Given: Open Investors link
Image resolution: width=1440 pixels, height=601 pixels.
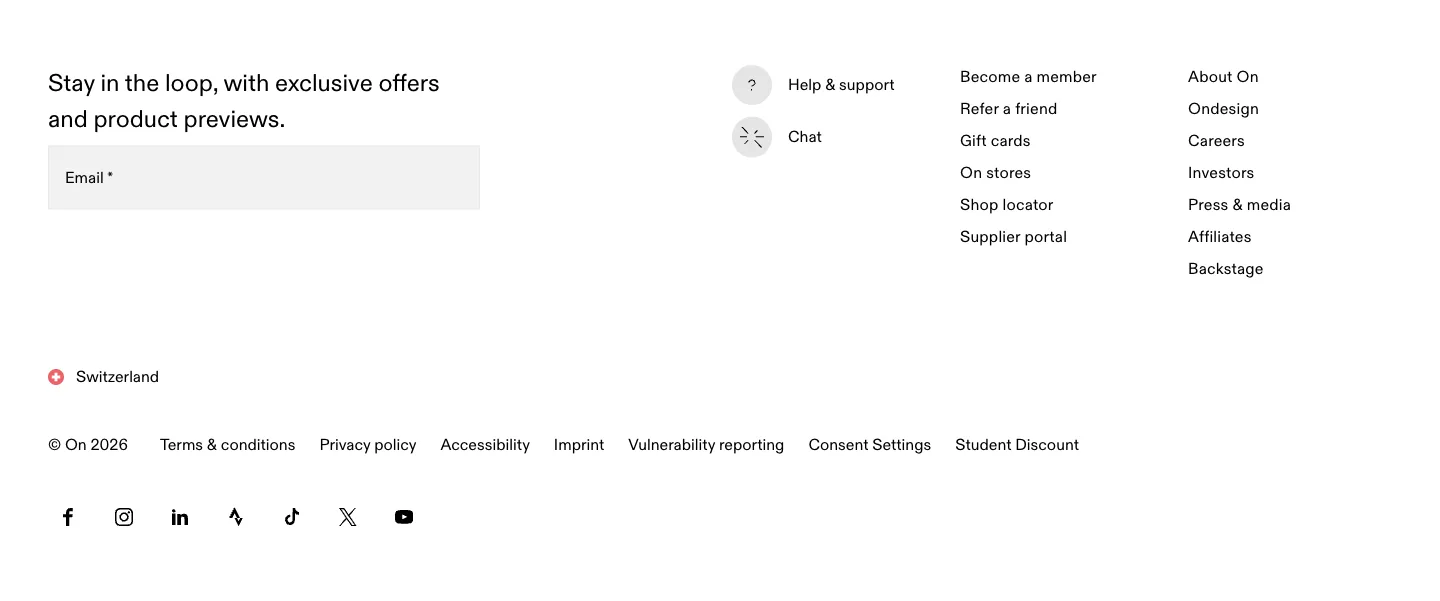Looking at the screenshot, I should [1221, 173].
